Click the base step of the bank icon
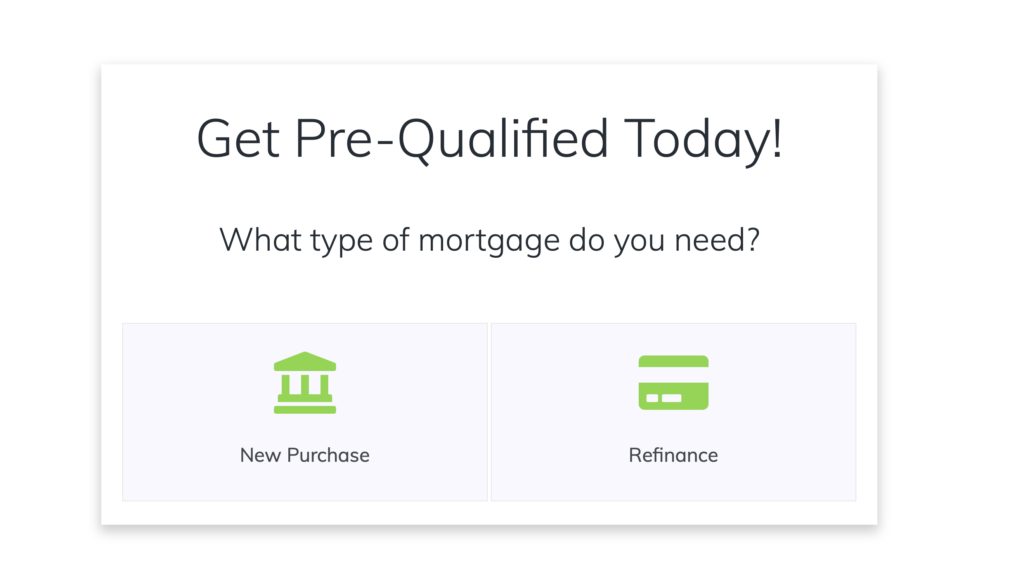The height and width of the screenshot is (586, 1024). [304, 410]
